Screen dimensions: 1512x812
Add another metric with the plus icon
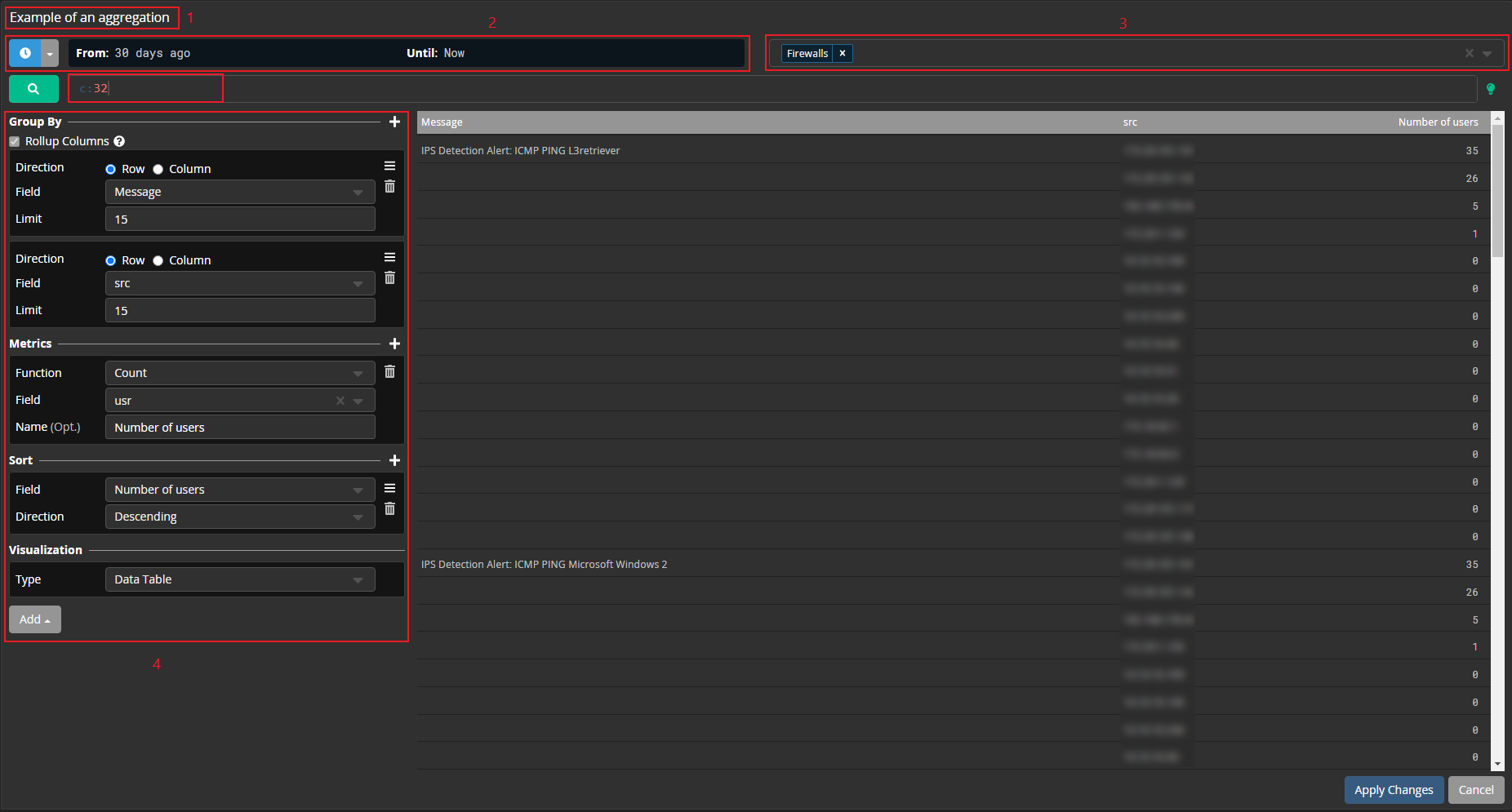point(395,344)
